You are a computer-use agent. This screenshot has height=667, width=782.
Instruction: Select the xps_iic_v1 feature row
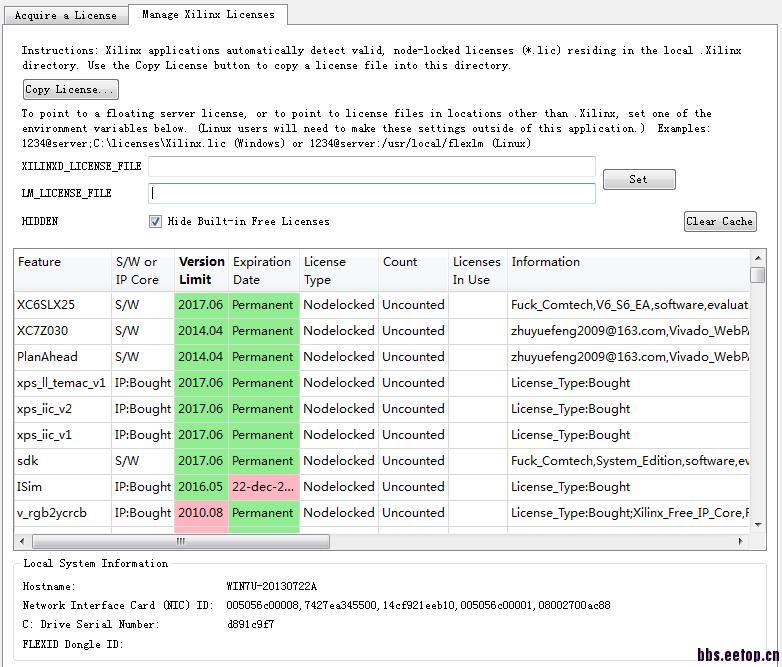pos(382,435)
